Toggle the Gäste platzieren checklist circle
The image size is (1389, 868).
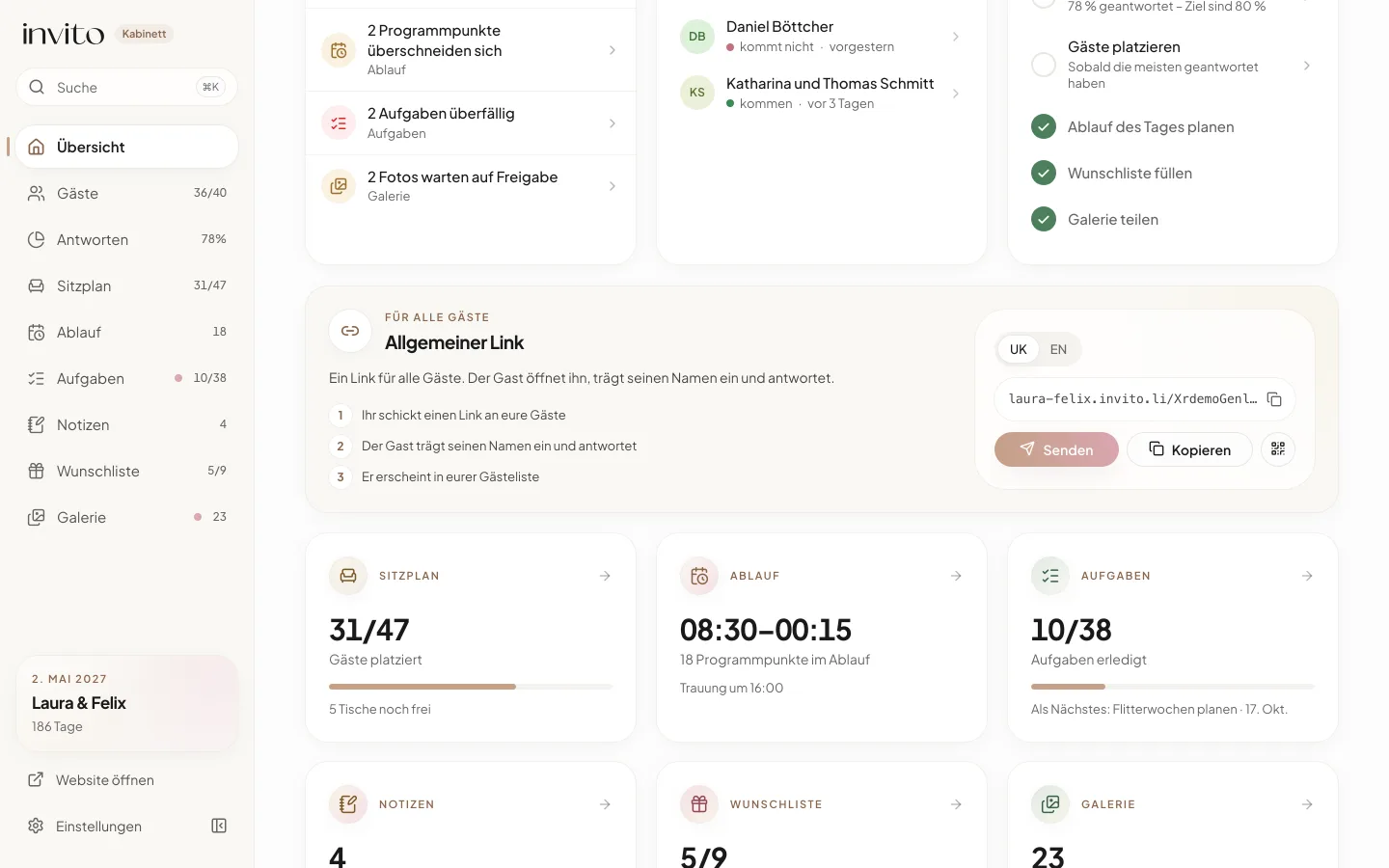click(x=1044, y=65)
